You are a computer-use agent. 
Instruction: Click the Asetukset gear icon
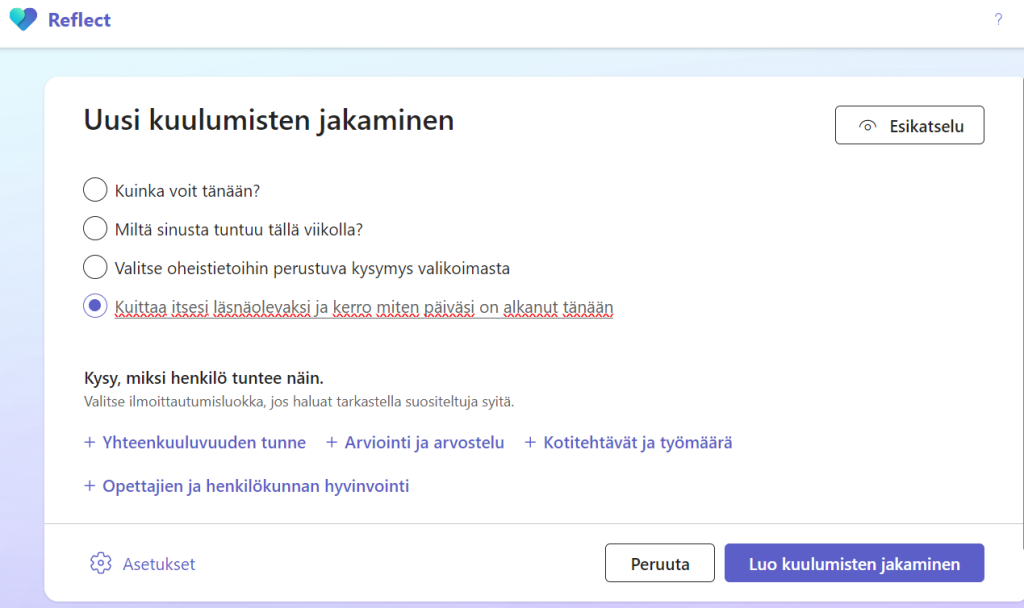[x=100, y=563]
